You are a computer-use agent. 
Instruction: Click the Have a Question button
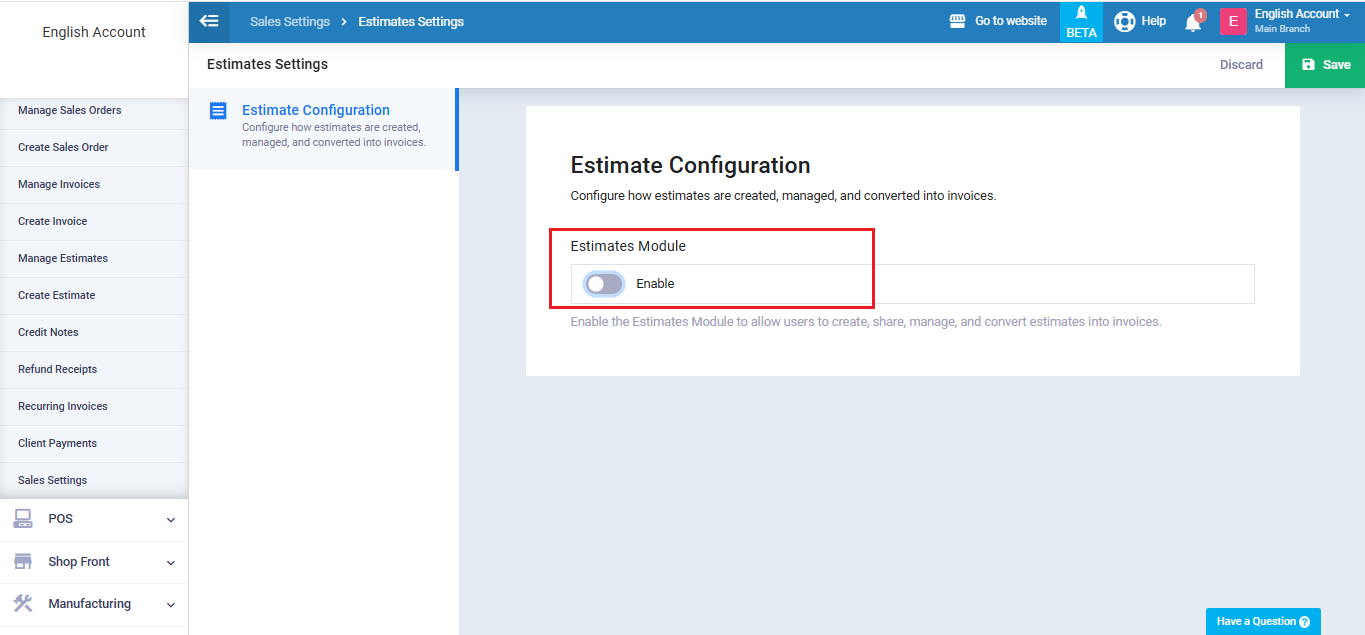tap(1262, 621)
